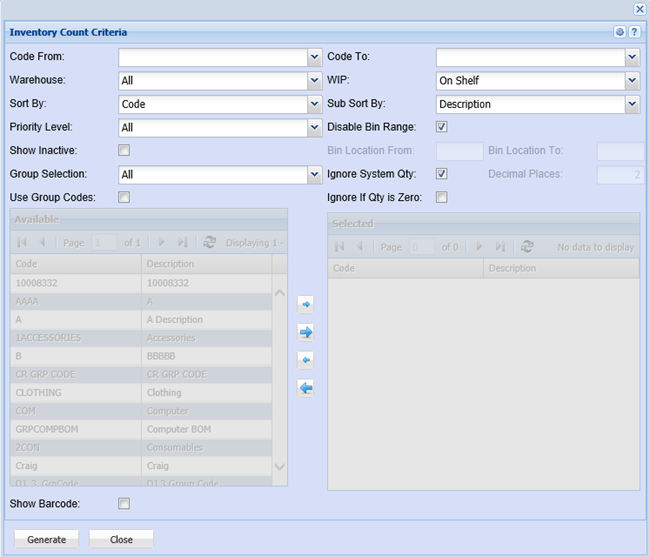Screen dimensions: 650x557
Task: Click the help question mark icon in header
Action: (x=634, y=32)
